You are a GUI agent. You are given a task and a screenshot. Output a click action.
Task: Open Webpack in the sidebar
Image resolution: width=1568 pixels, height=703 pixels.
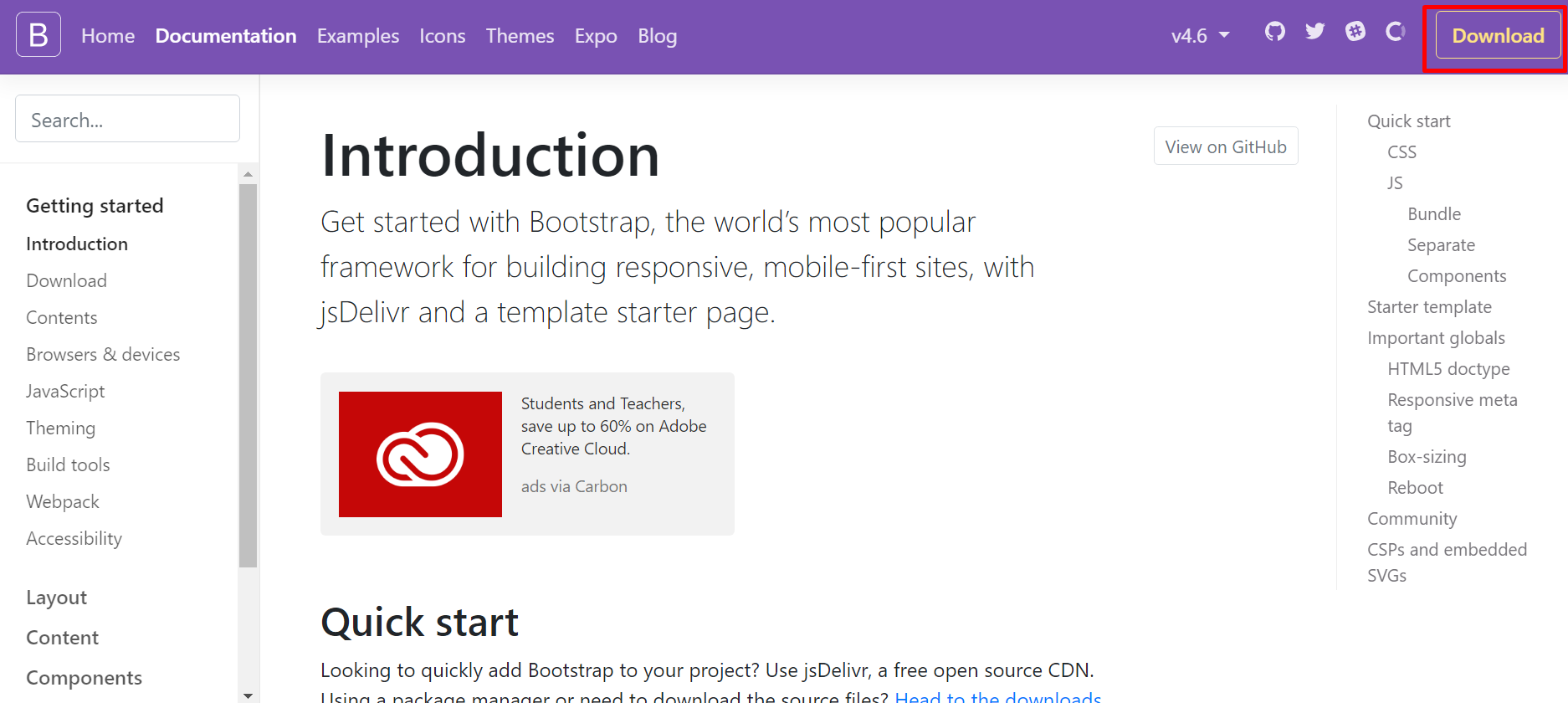63,501
